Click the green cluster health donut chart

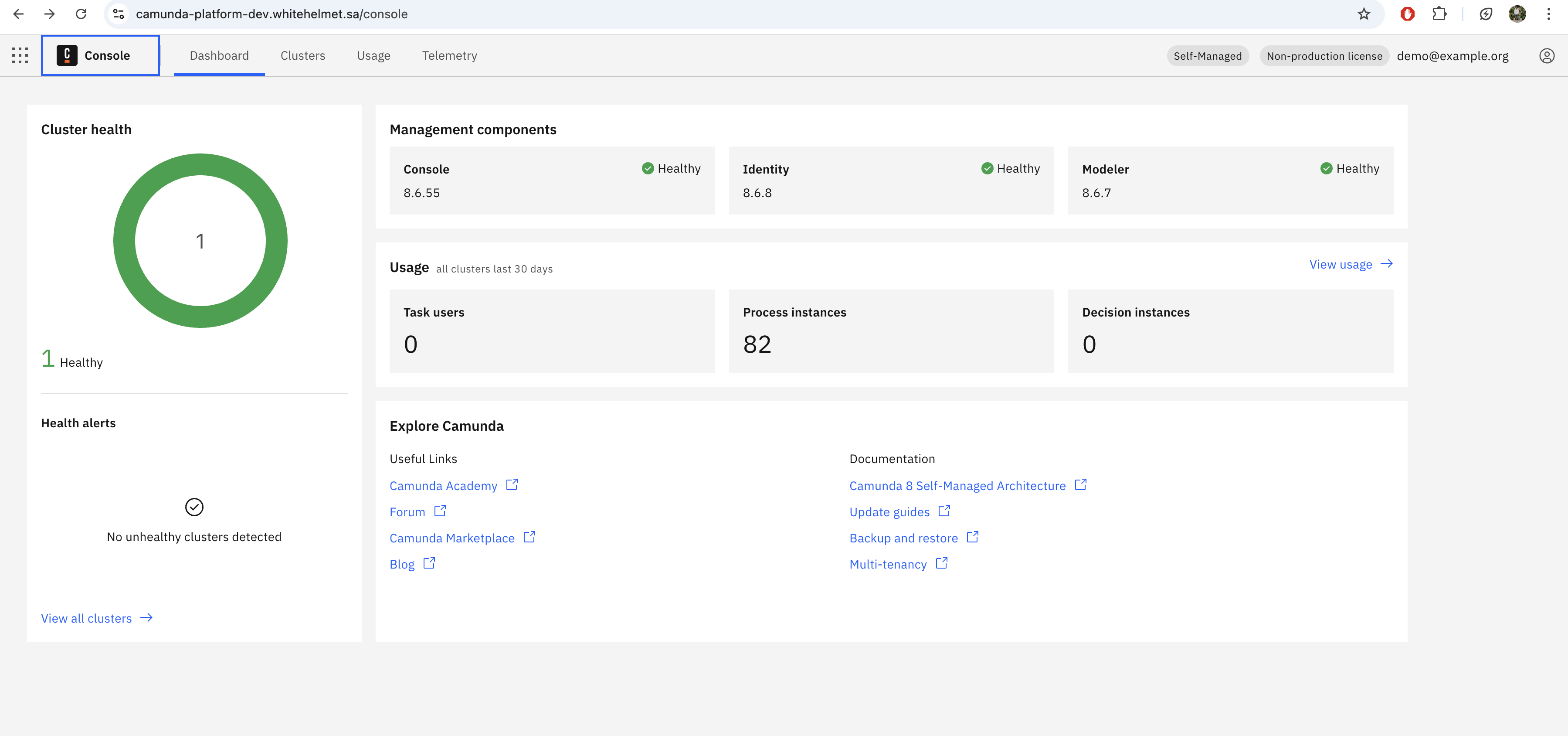(200, 240)
